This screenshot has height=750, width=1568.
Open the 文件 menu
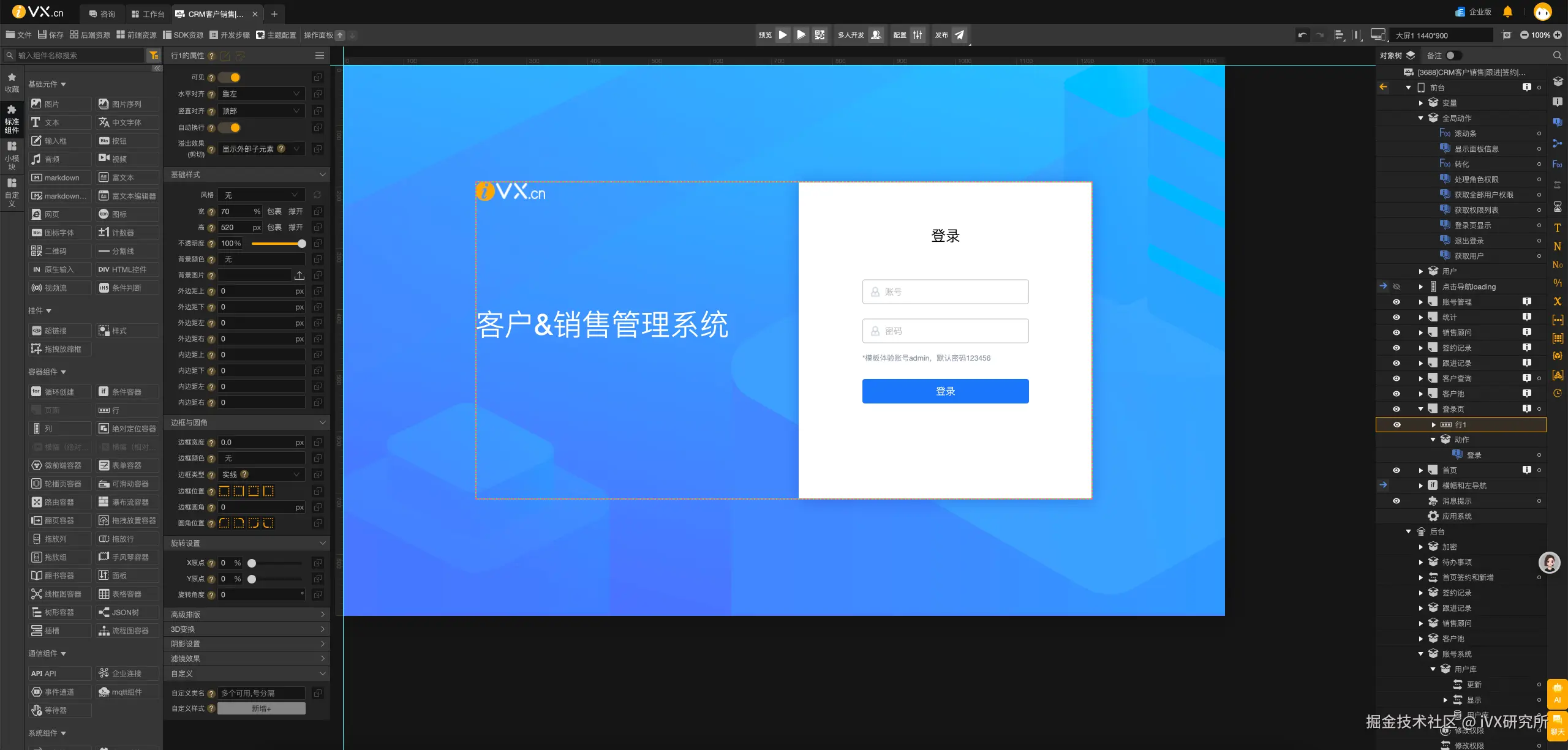(x=18, y=35)
